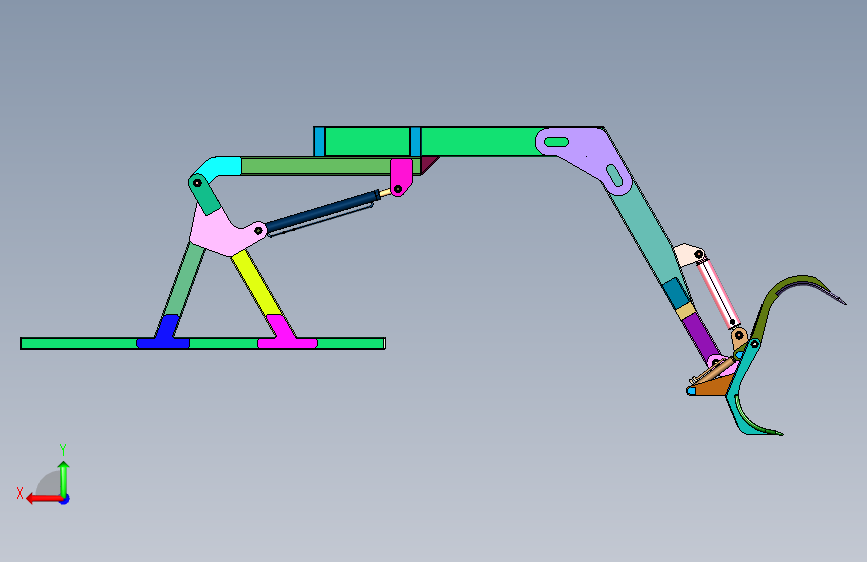The width and height of the screenshot is (867, 562).
Task: Select the teal-green short link near cyan elbow
Action: [205, 195]
